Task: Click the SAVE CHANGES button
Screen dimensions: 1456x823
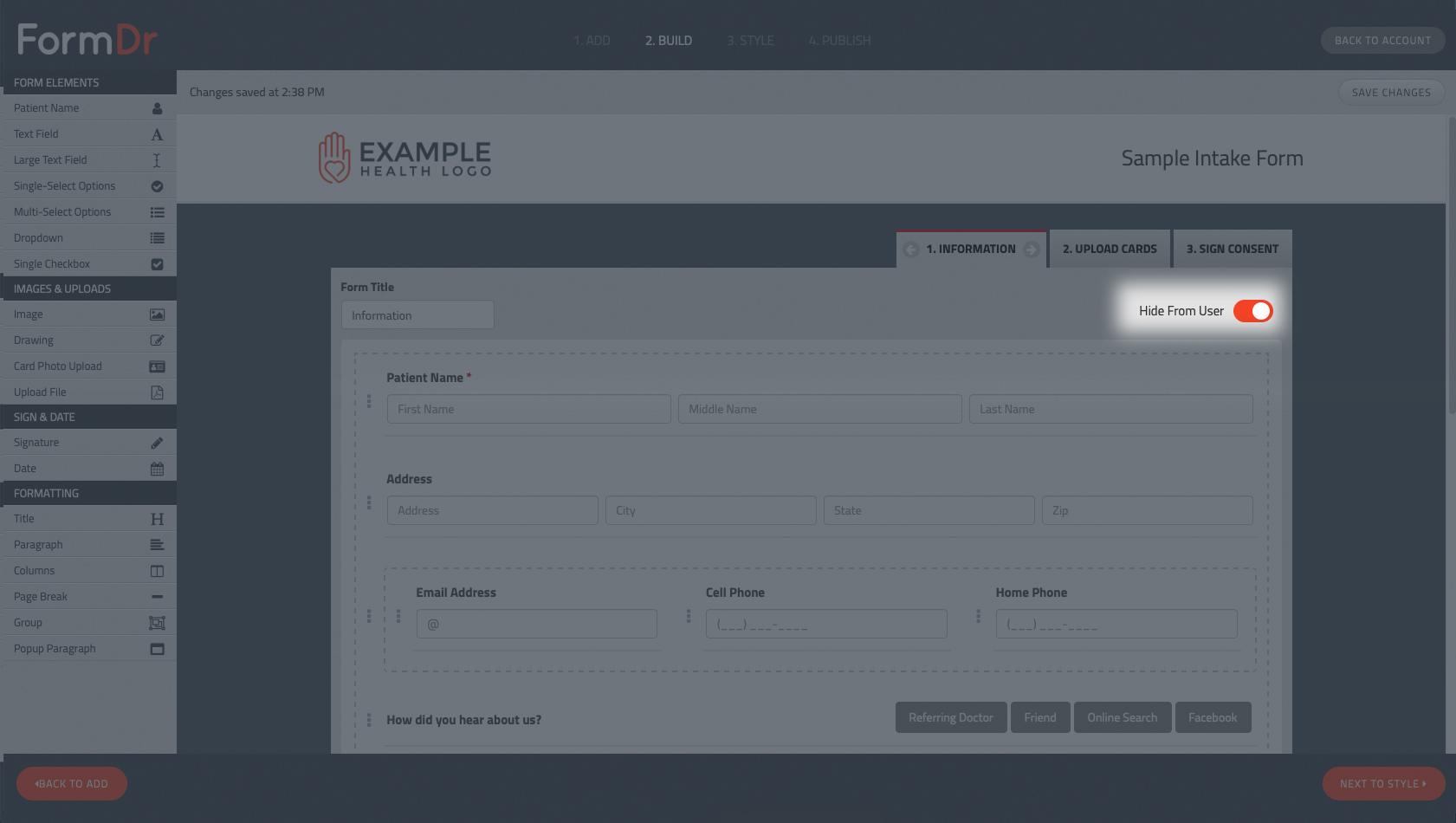Action: [x=1391, y=93]
